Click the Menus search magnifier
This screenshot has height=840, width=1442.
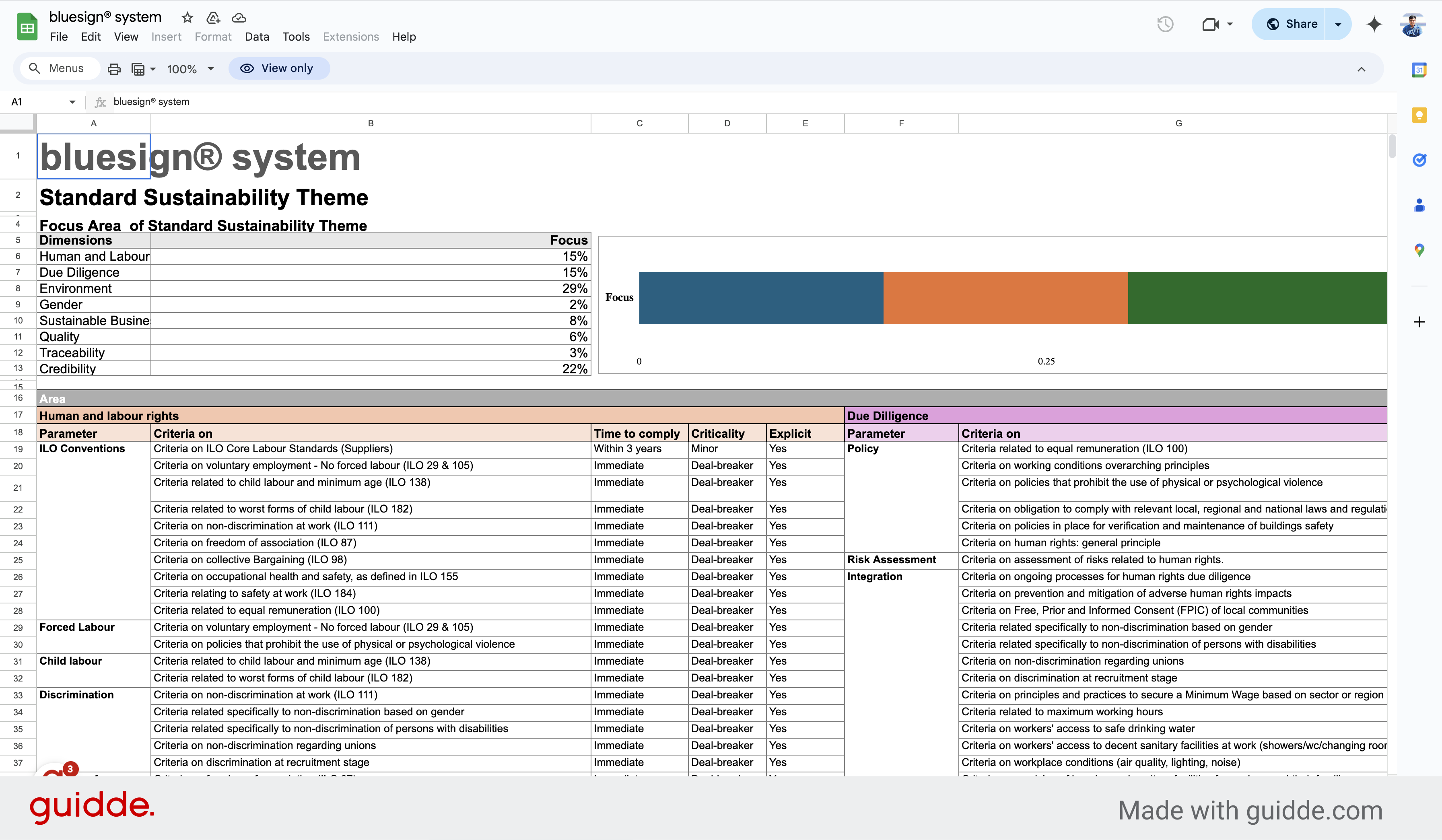click(34, 68)
